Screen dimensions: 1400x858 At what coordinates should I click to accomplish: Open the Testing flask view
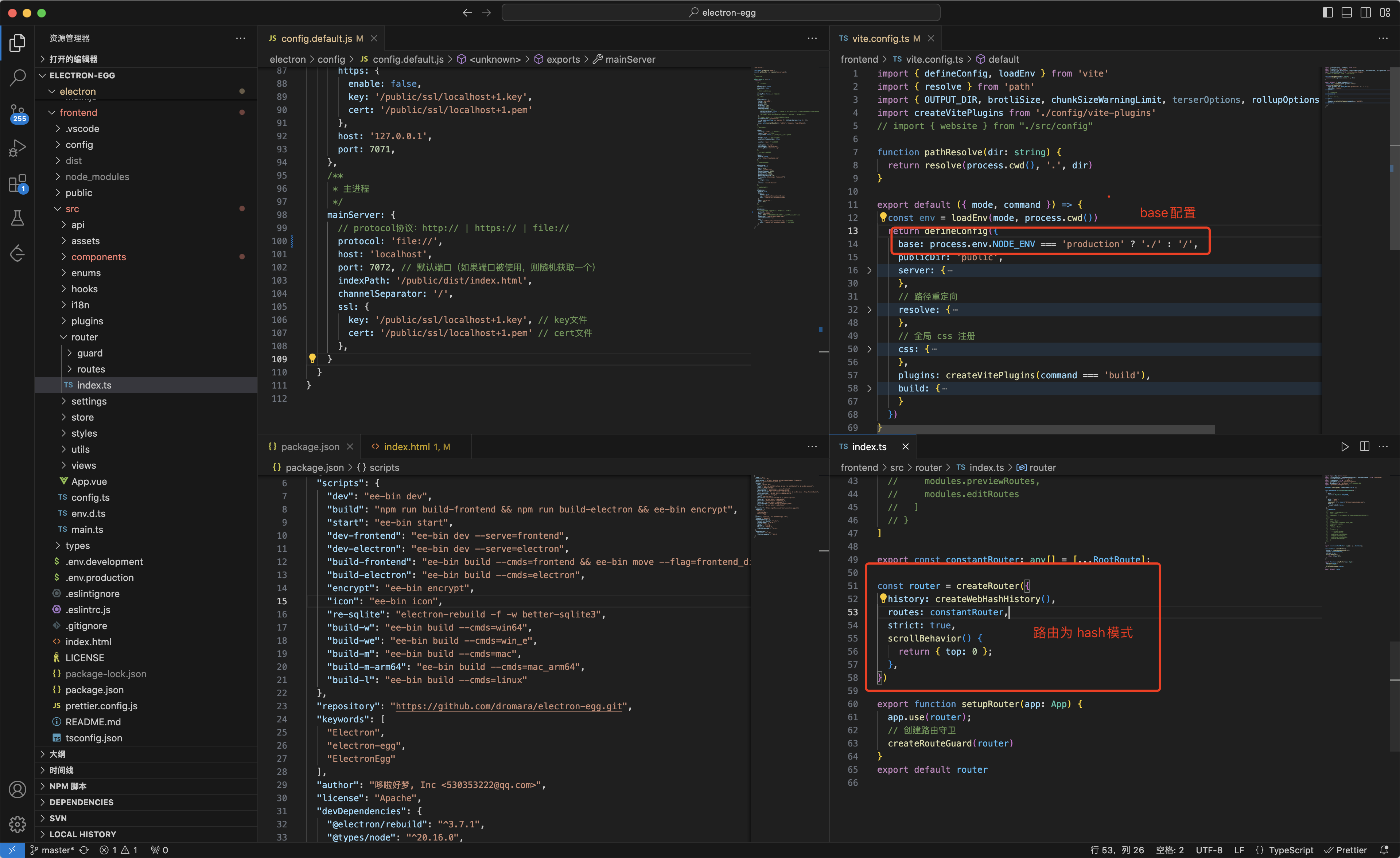click(x=17, y=218)
